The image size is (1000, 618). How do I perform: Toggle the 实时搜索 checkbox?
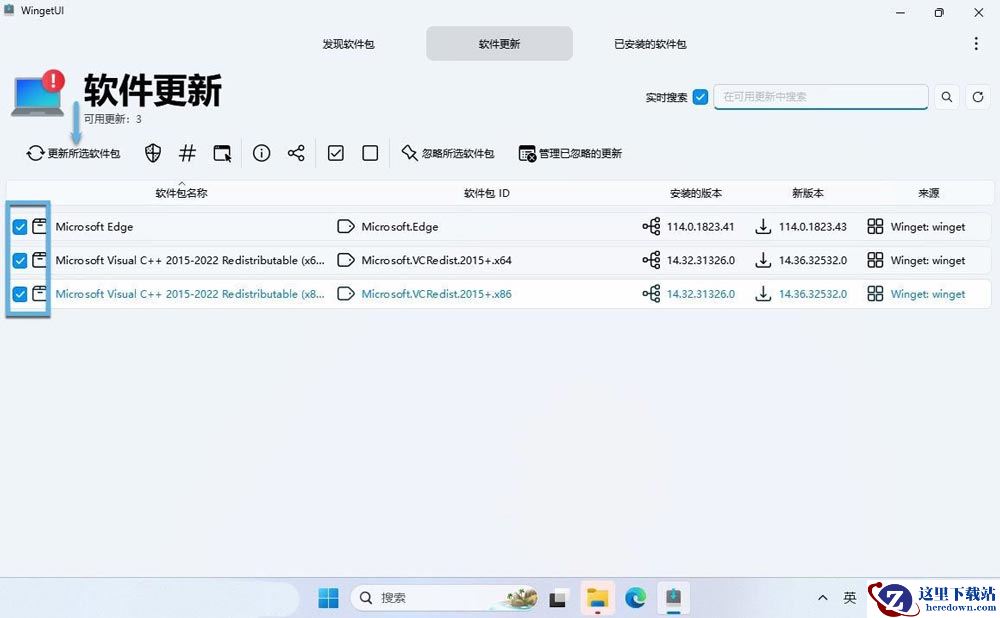pyautogui.click(x=700, y=97)
